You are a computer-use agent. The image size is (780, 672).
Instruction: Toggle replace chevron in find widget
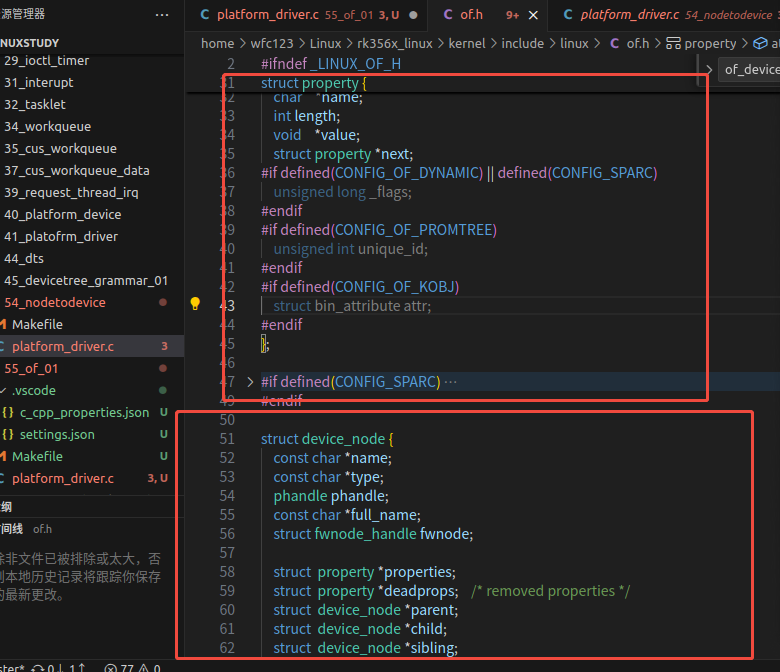click(709, 70)
